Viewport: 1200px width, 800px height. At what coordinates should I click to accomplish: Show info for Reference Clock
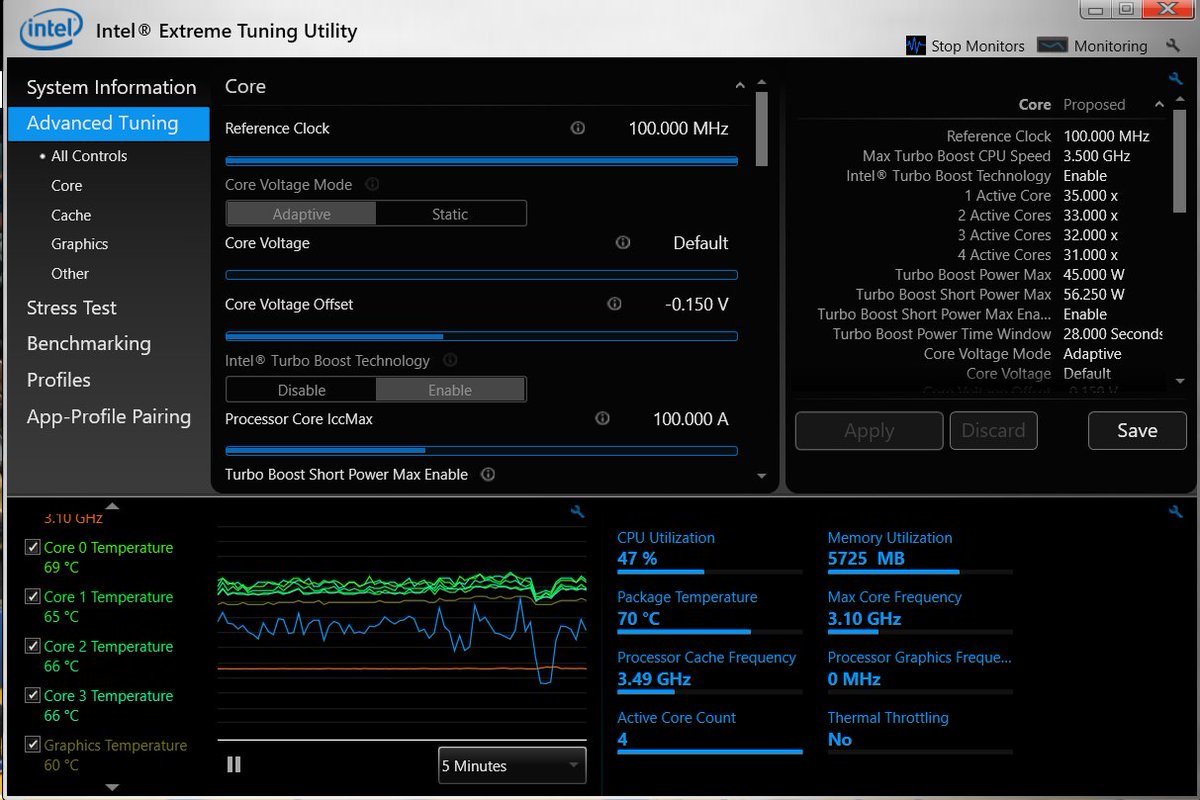pyautogui.click(x=577, y=128)
